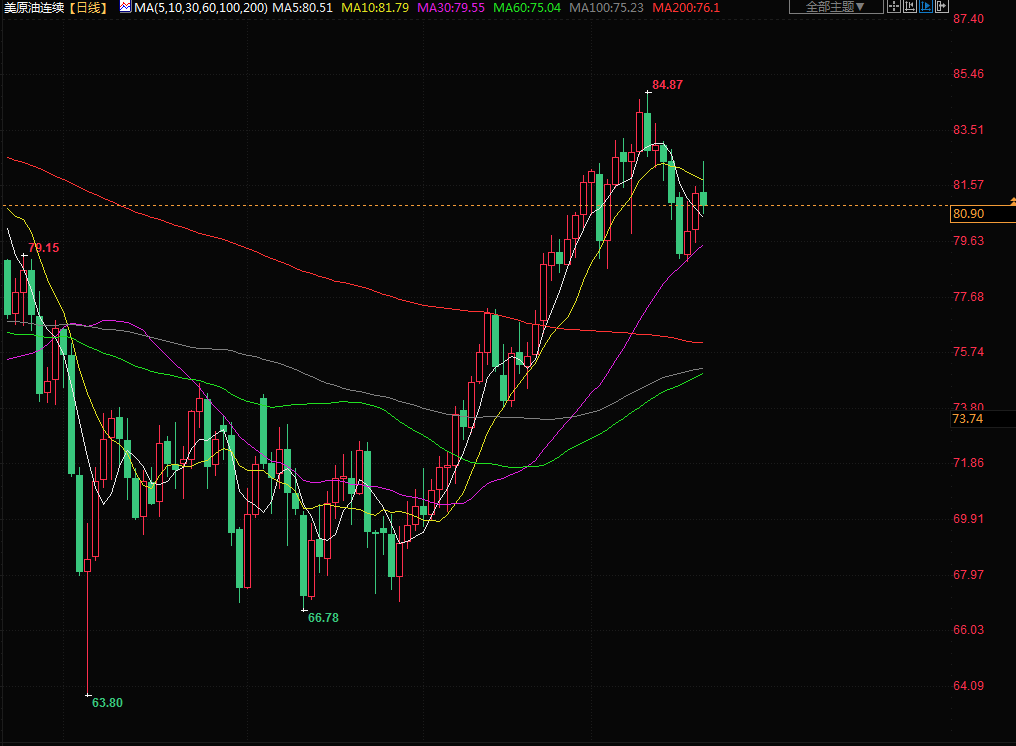Screen dimensions: 1016x746
Task: Open the 全部主题 dropdown
Action: 836,7
